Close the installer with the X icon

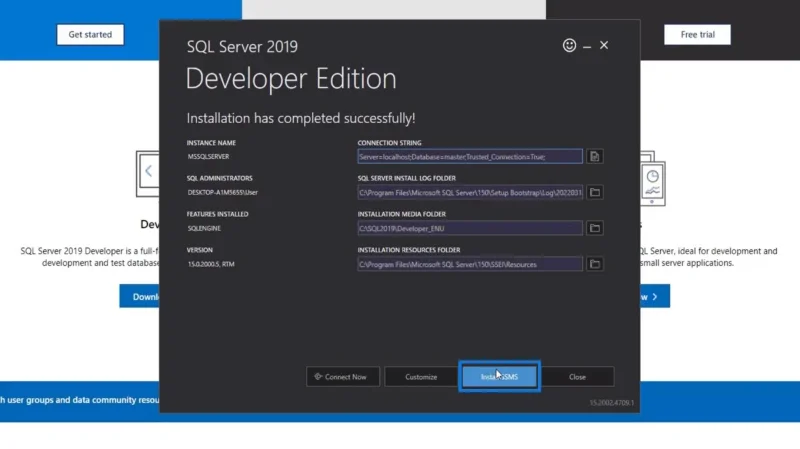tap(604, 45)
